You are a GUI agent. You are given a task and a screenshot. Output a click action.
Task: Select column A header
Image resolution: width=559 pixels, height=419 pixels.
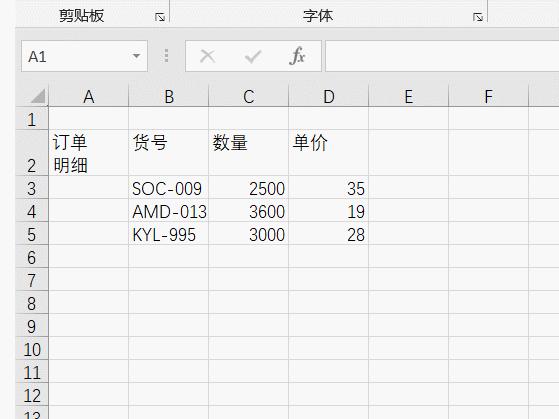88,96
